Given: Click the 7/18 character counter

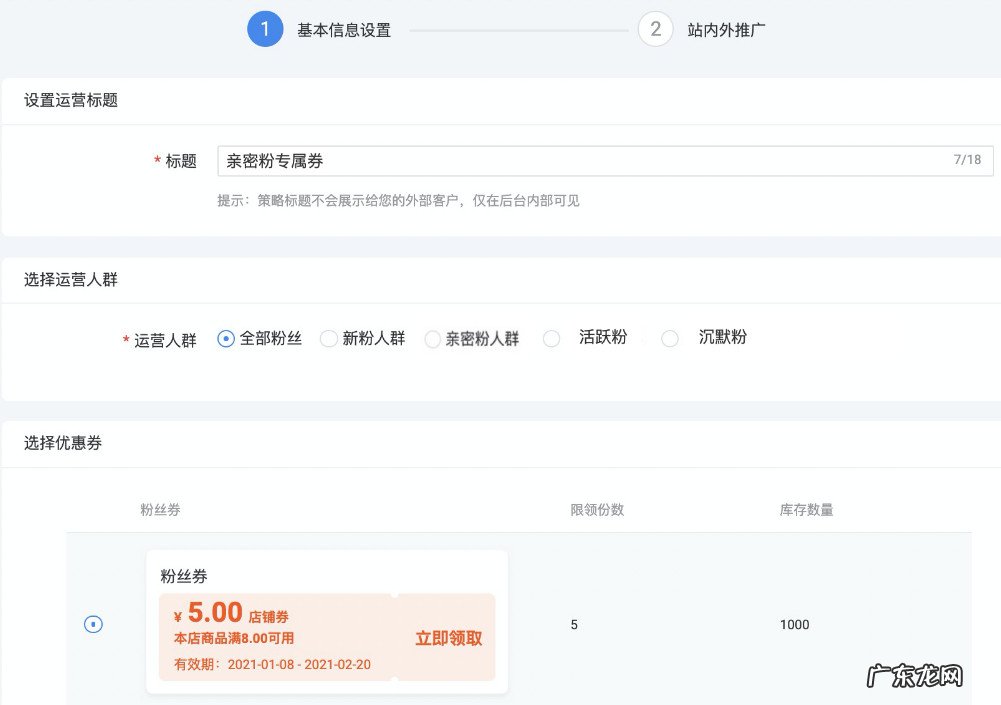Looking at the screenshot, I should (967, 160).
